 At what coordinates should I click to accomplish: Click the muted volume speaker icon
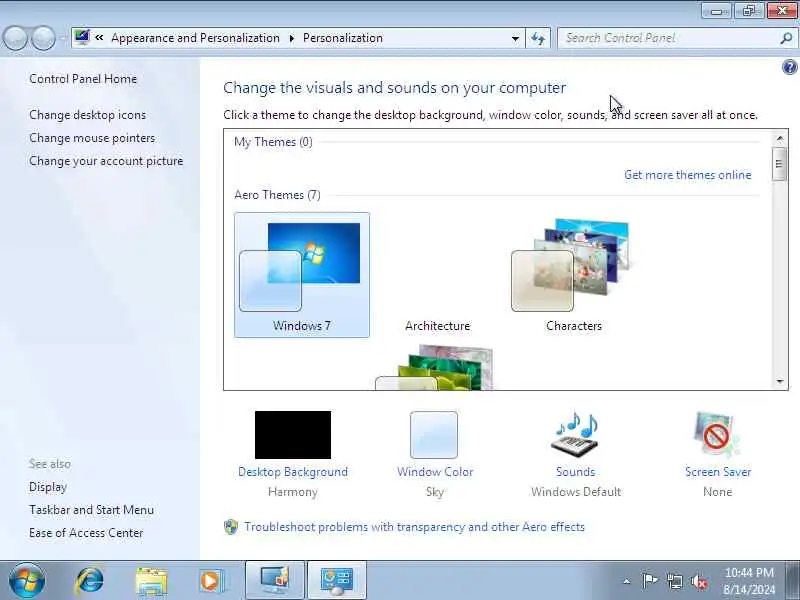699,582
